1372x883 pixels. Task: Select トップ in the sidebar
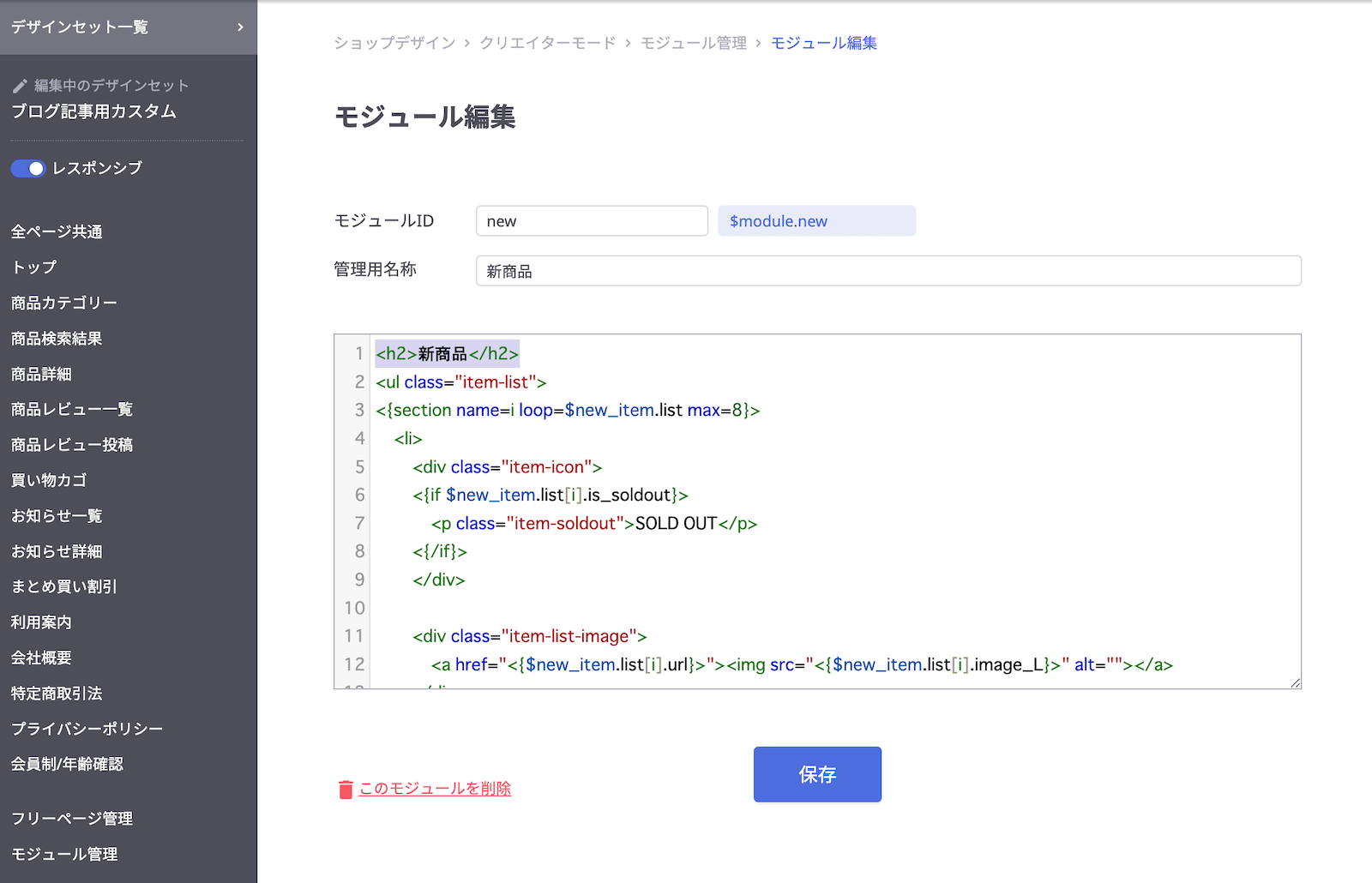click(x=33, y=267)
